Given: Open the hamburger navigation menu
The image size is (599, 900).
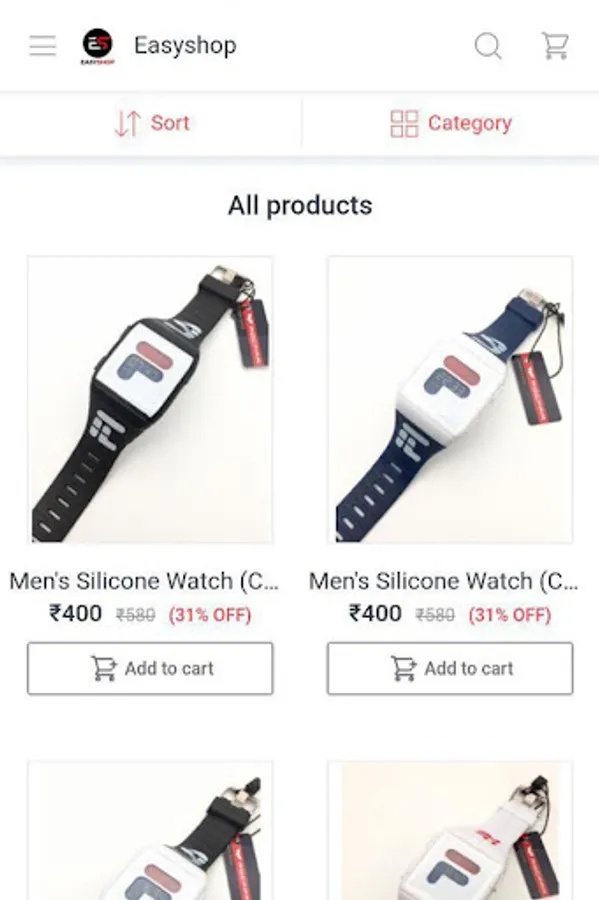Looking at the screenshot, I should 42,45.
